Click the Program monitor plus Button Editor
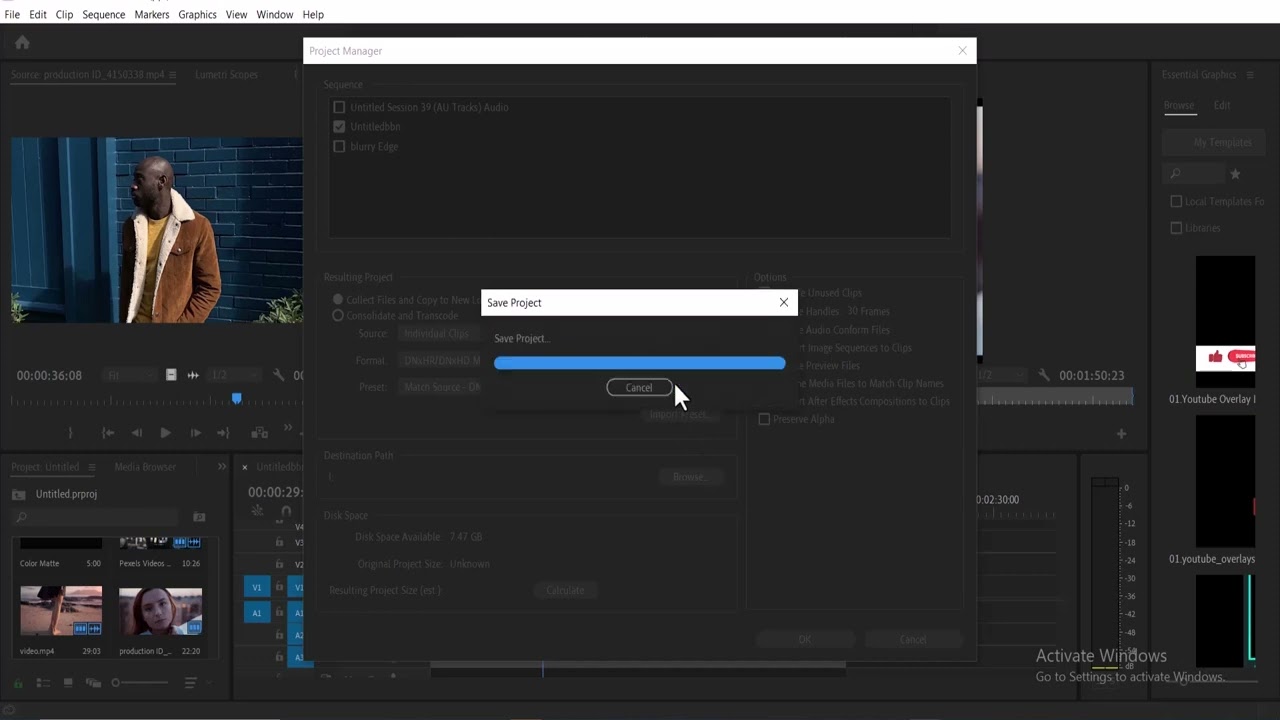This screenshot has width=1280, height=720. 1121,434
